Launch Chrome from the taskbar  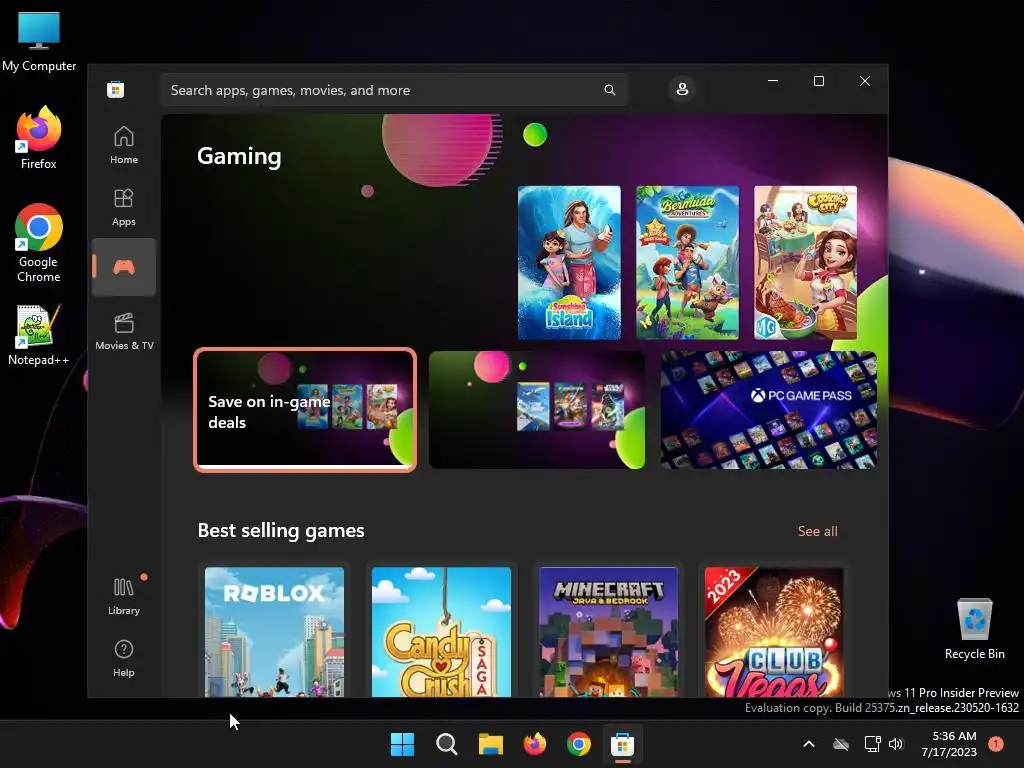click(x=579, y=744)
